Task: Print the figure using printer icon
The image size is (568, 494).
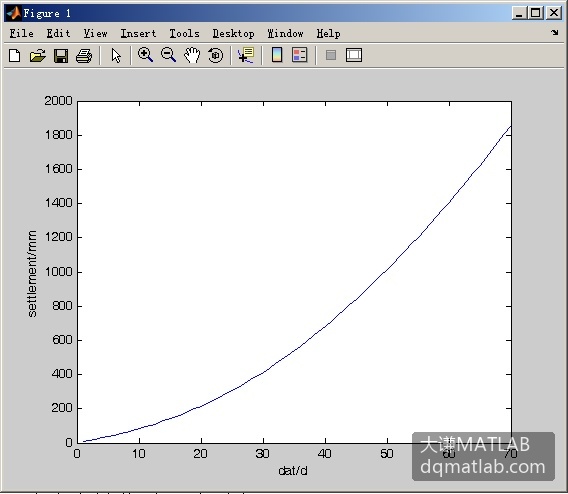Action: tap(84, 56)
